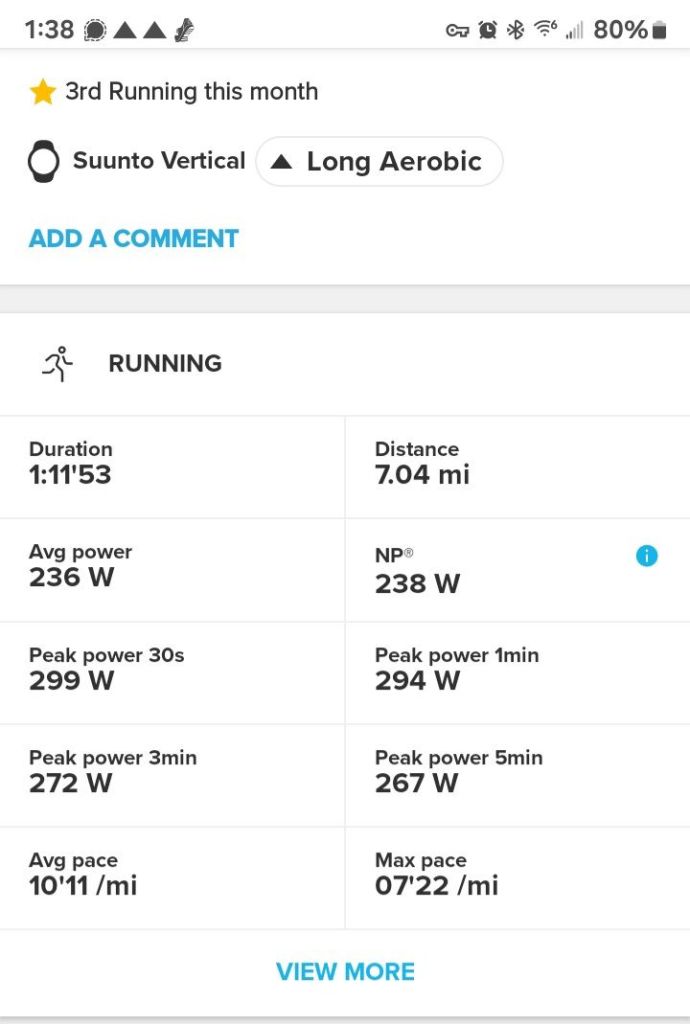Tap the 3rd Running this month text
This screenshot has height=1024, width=690.
click(x=191, y=92)
